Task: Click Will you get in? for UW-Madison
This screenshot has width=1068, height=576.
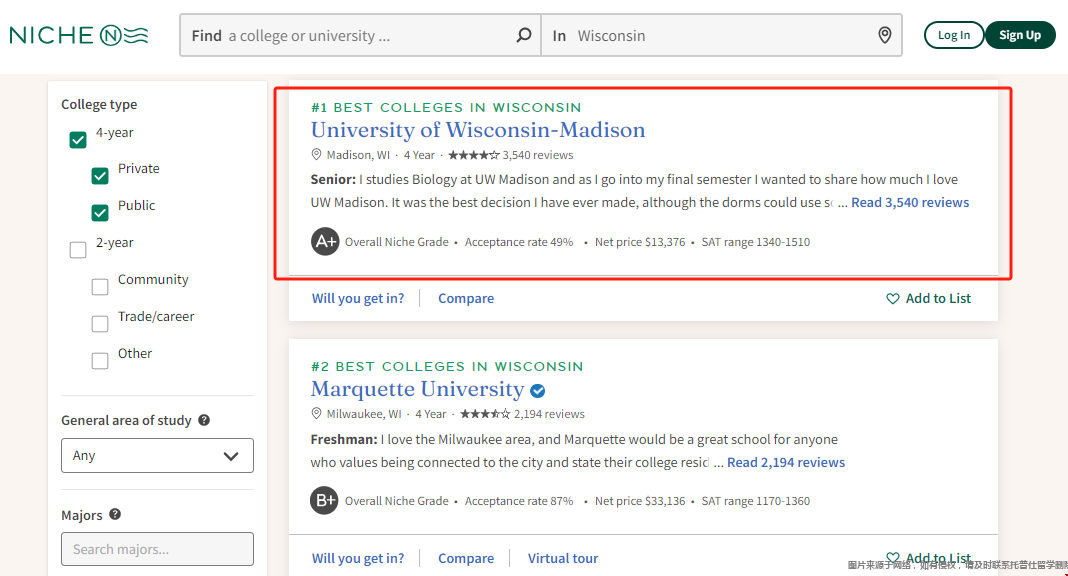Action: [x=358, y=298]
